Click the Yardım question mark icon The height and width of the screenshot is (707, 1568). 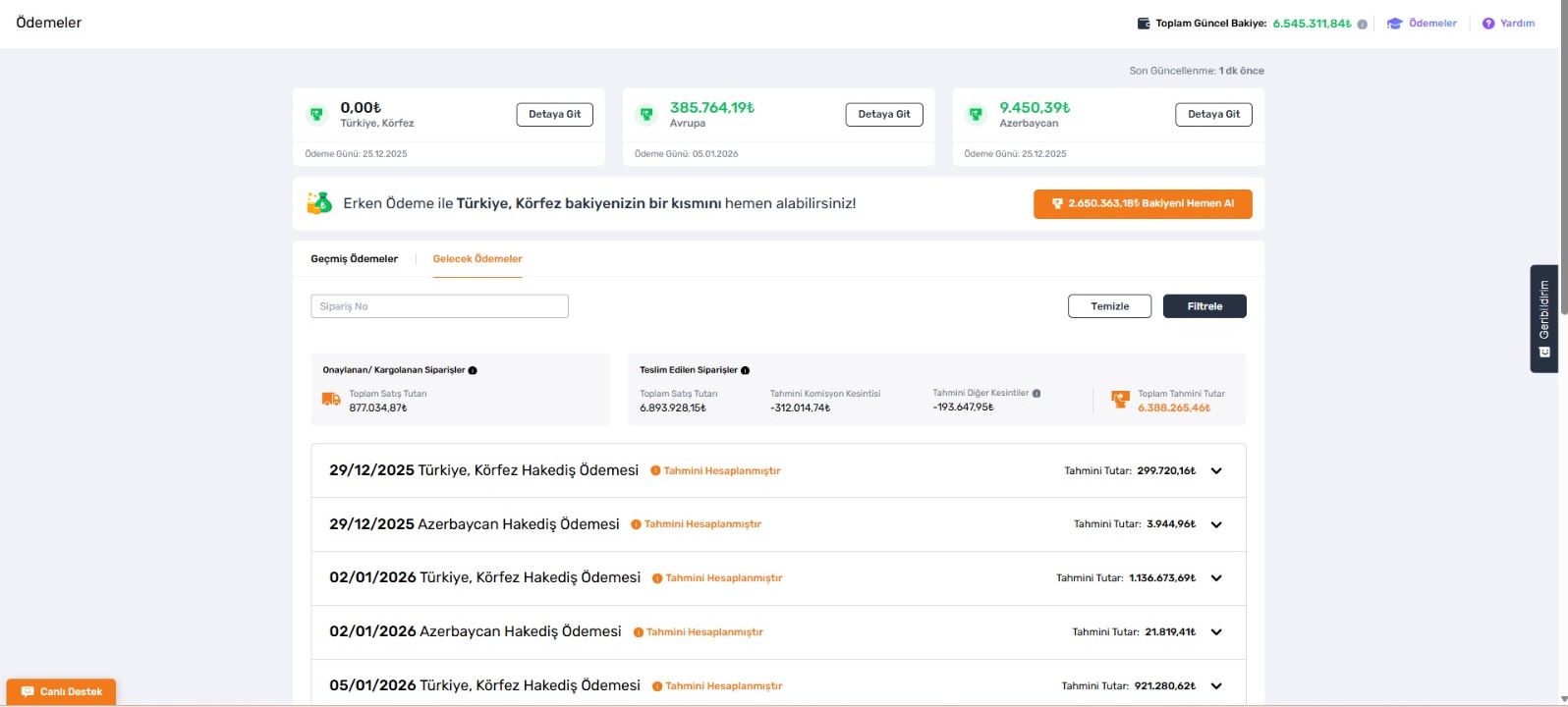click(x=1488, y=24)
